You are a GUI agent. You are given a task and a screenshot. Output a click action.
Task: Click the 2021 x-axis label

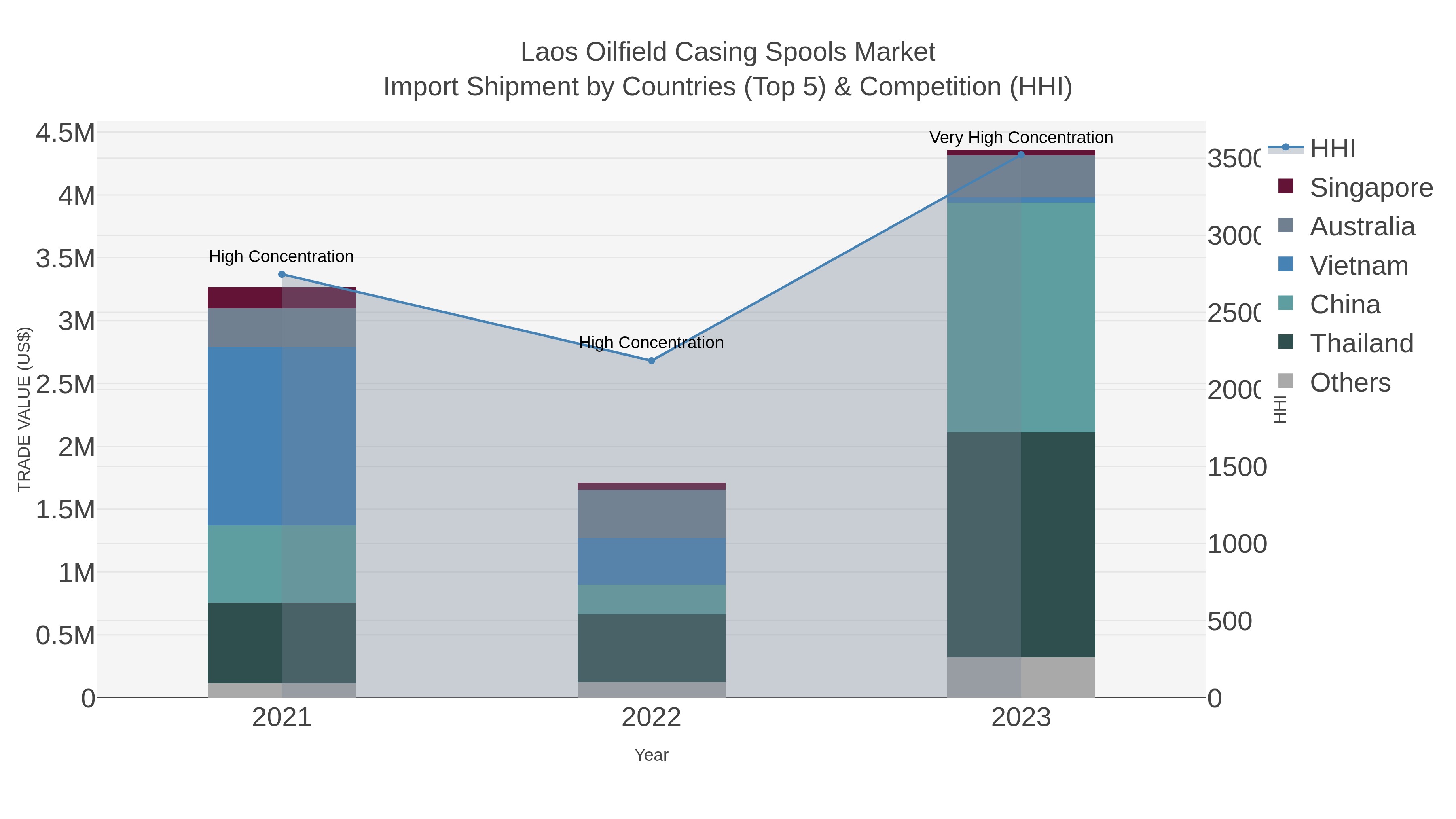(282, 718)
